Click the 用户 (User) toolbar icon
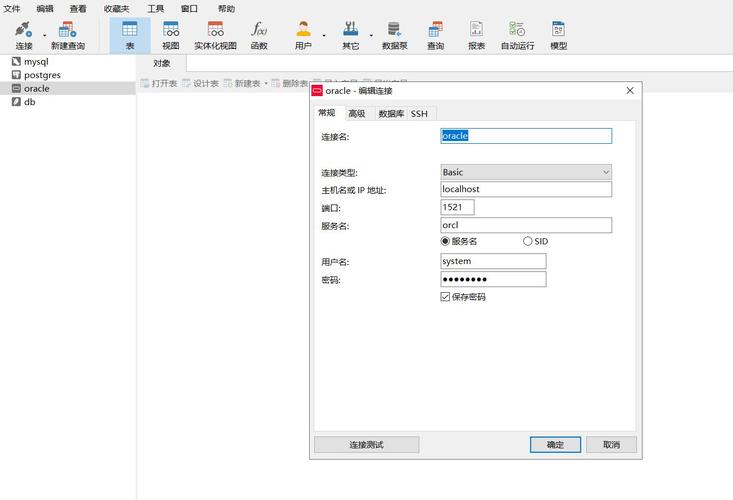Screen dimensions: 733x500 (303, 35)
